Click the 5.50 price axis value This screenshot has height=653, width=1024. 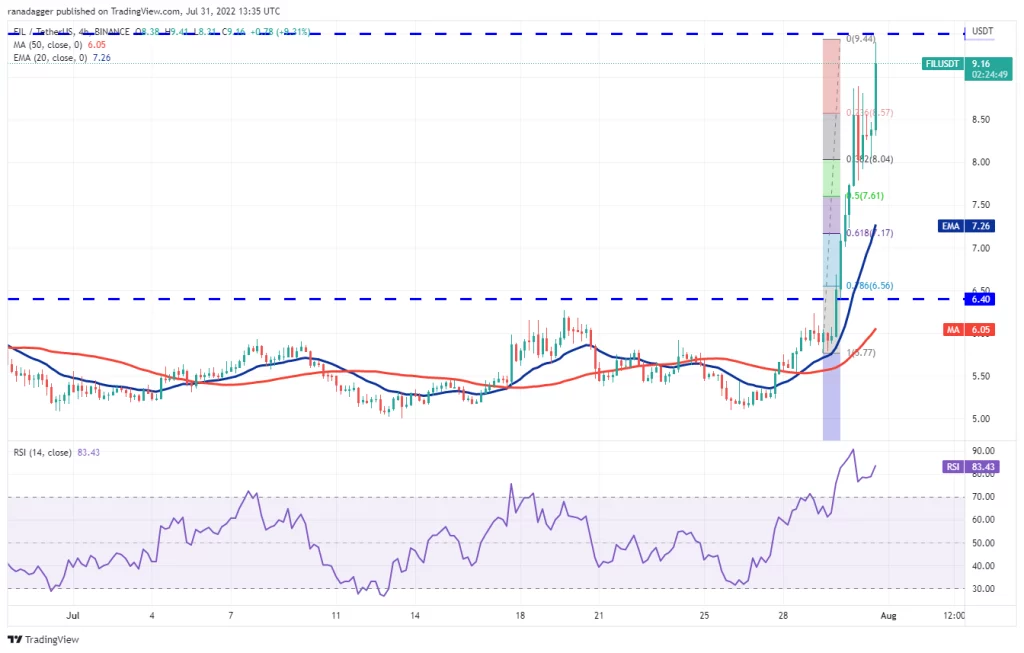tap(980, 376)
